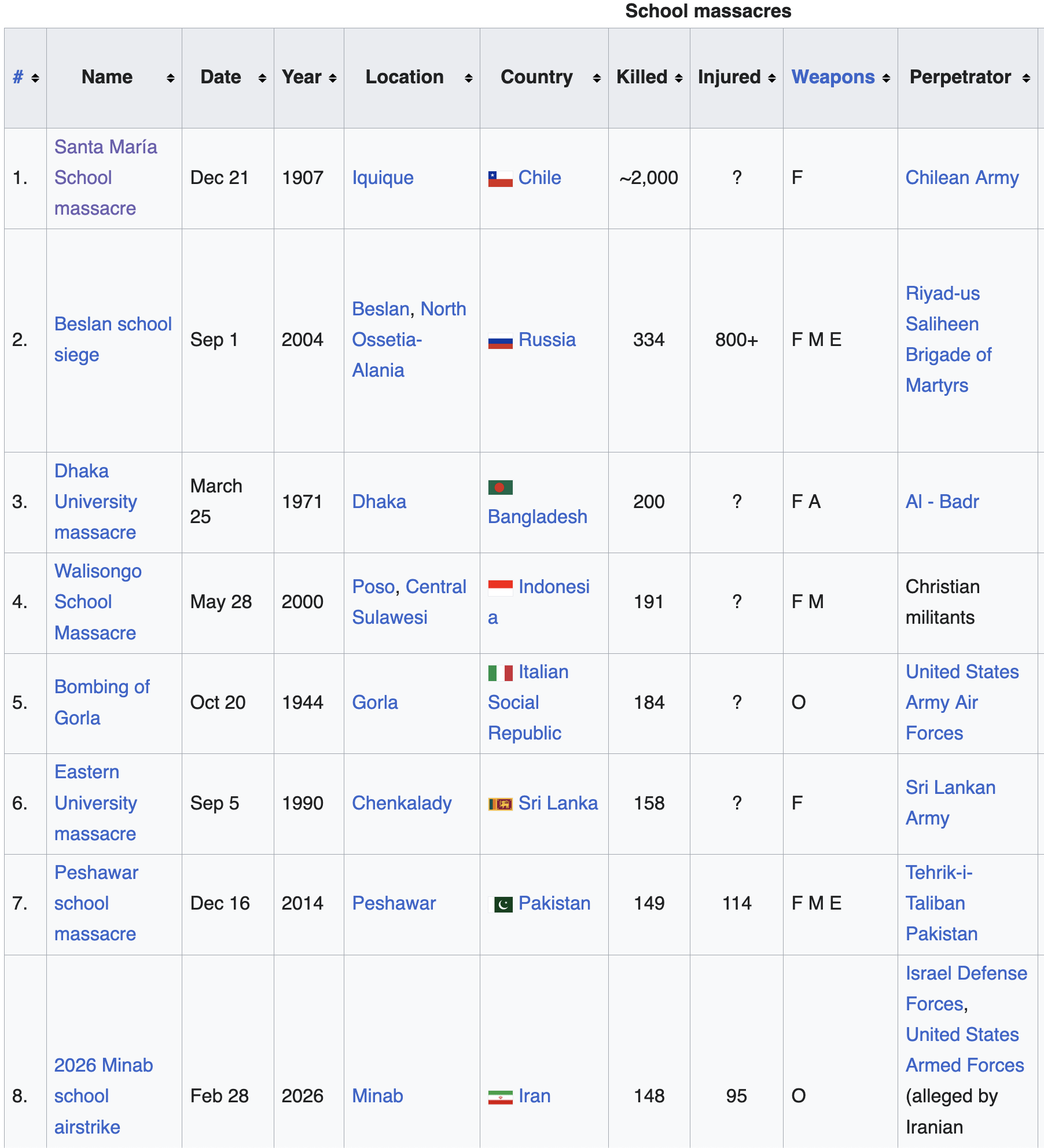
Task: Click the Bangladesh flag icon
Action: (x=500, y=488)
